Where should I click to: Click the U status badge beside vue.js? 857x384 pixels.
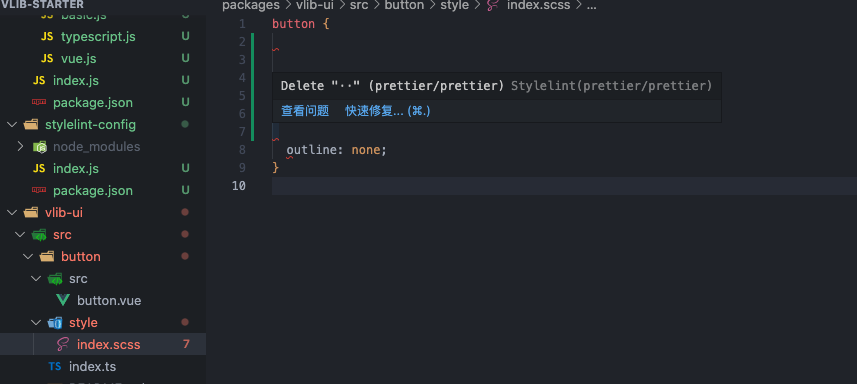point(185,58)
